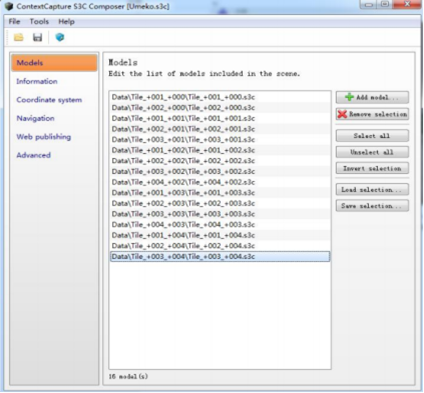Click the blue 3D cube viewer icon
The width and height of the screenshot is (424, 393).
point(60,37)
